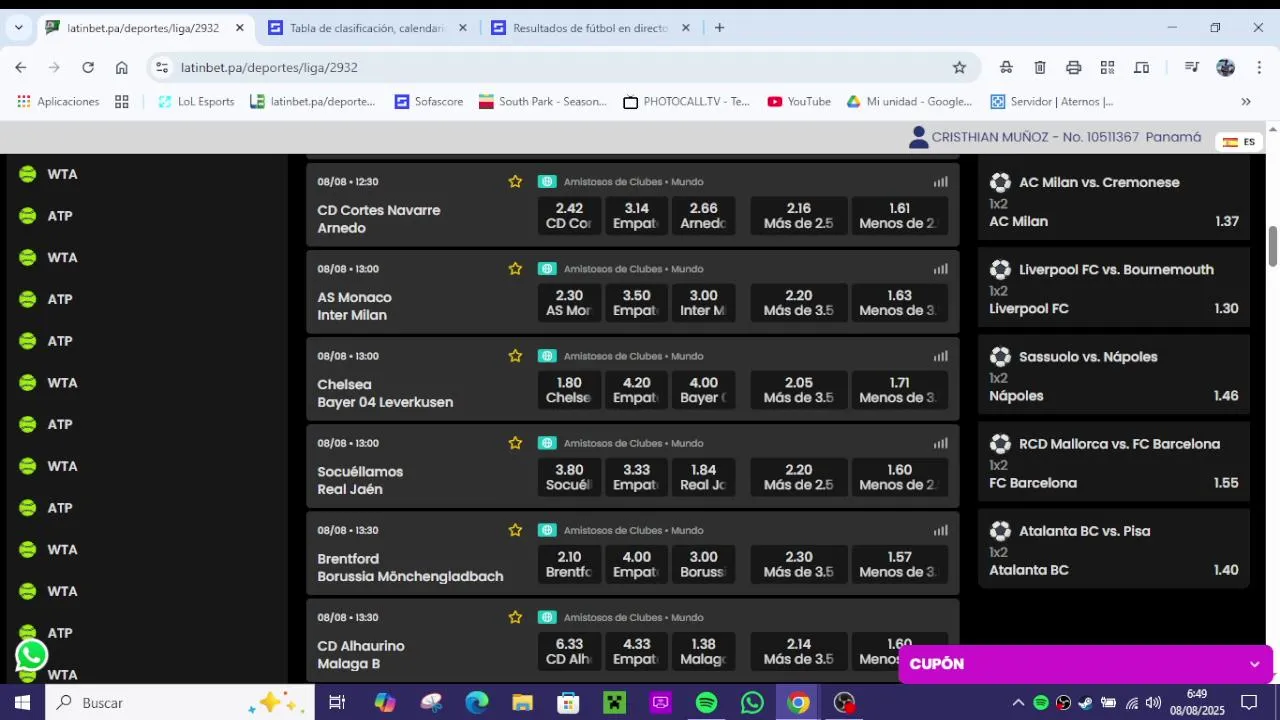Screen dimensions: 1280x720
Task: Click the soccer ball icon for Atalanta BC vs. Pisa
Action: (1000, 530)
